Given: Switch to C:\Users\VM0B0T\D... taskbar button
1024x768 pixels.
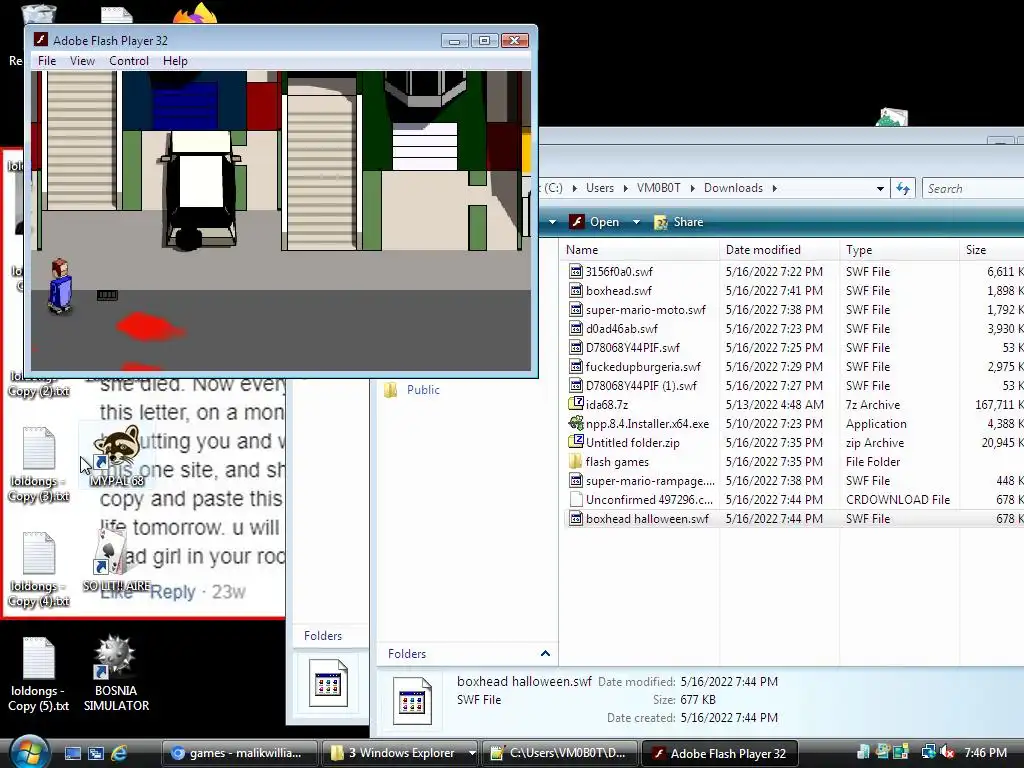Looking at the screenshot, I should (559, 753).
